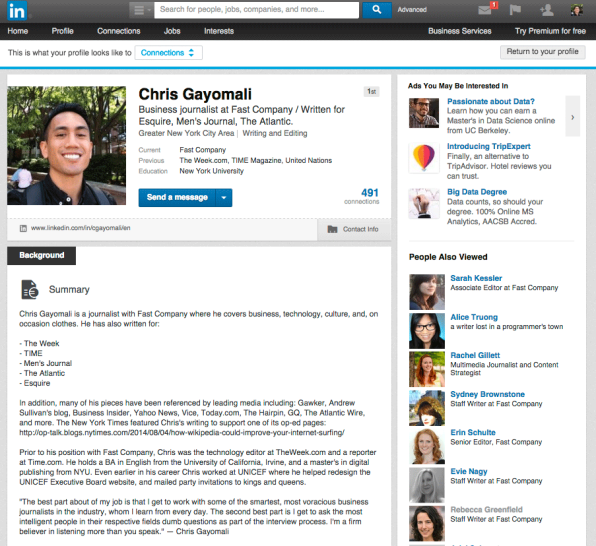The image size is (596, 546).
Task: Click the blue search magnifier button
Action: tap(377, 10)
